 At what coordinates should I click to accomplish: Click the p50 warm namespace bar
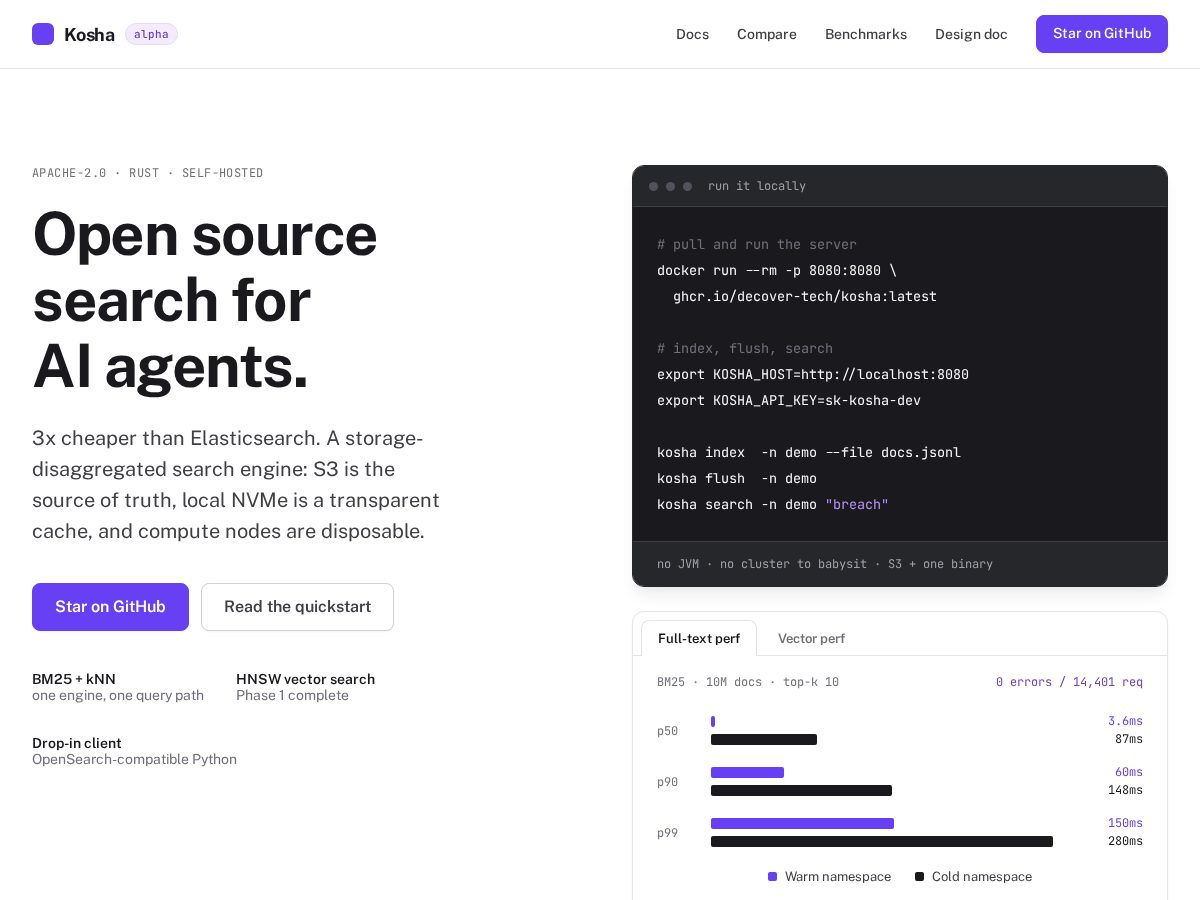pyautogui.click(x=713, y=722)
